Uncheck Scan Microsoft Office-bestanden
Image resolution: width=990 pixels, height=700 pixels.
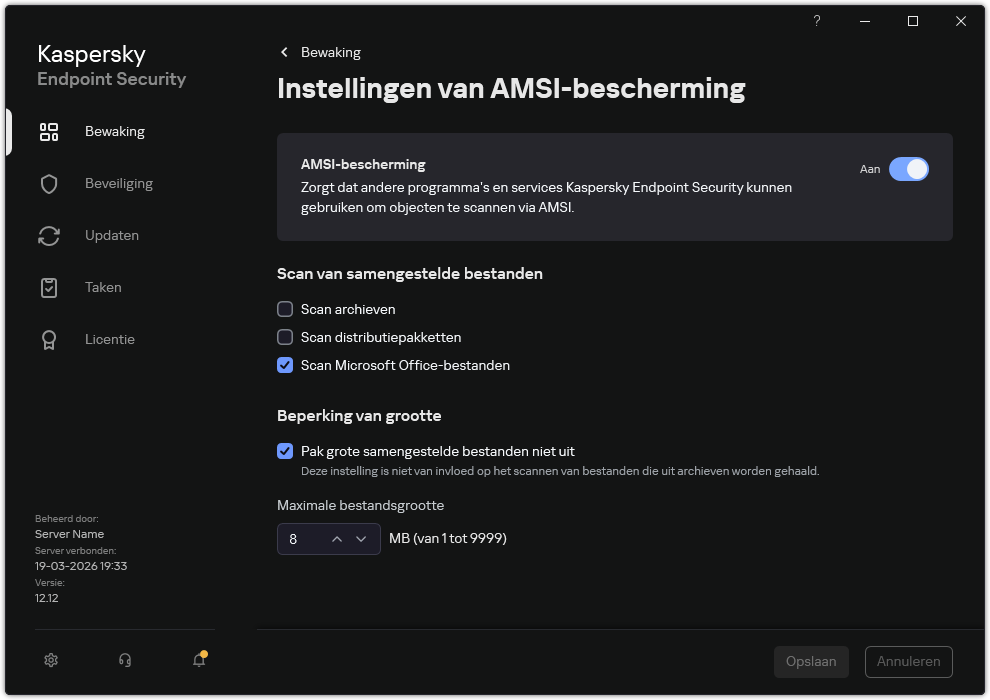coord(285,365)
